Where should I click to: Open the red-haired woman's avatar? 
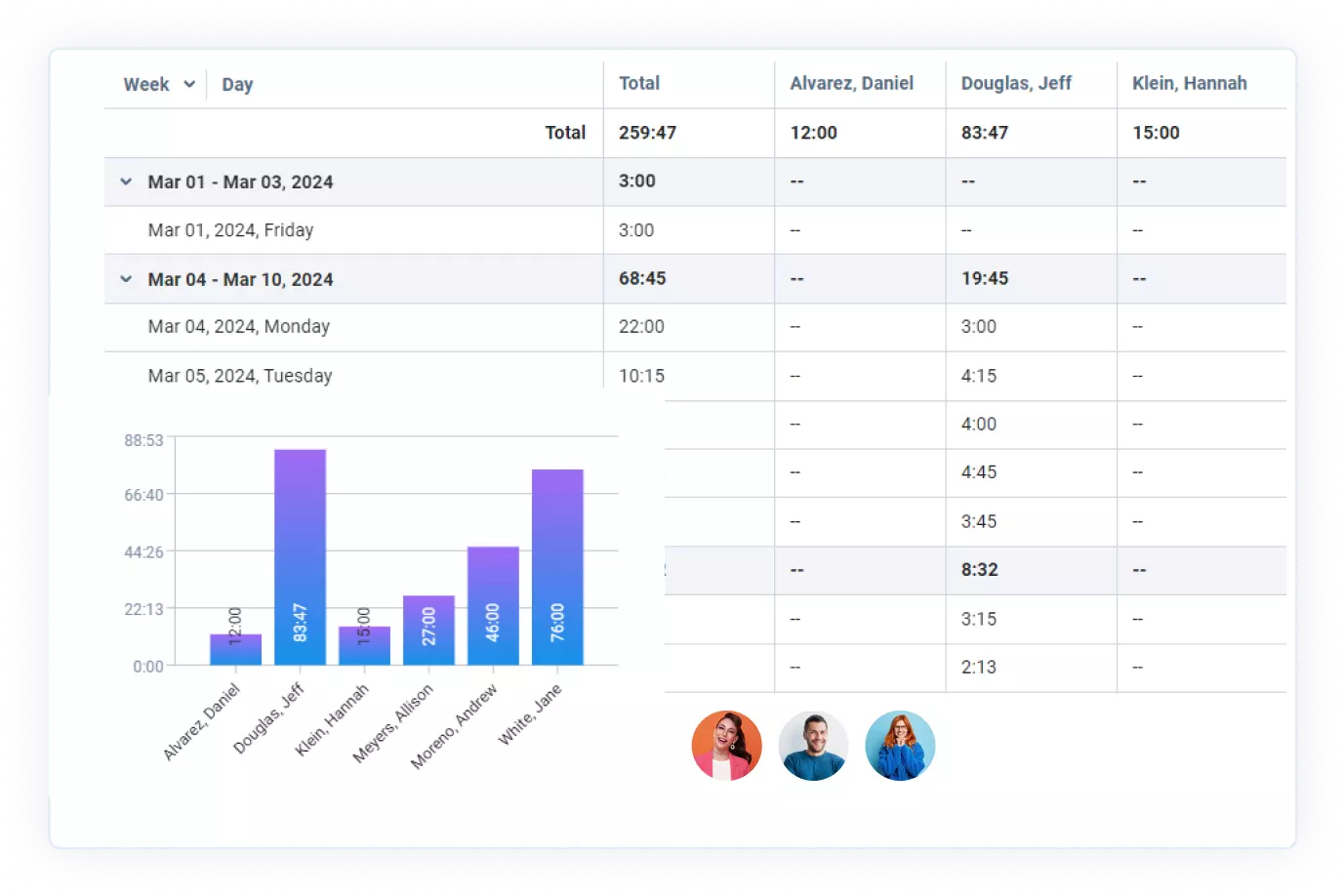900,745
